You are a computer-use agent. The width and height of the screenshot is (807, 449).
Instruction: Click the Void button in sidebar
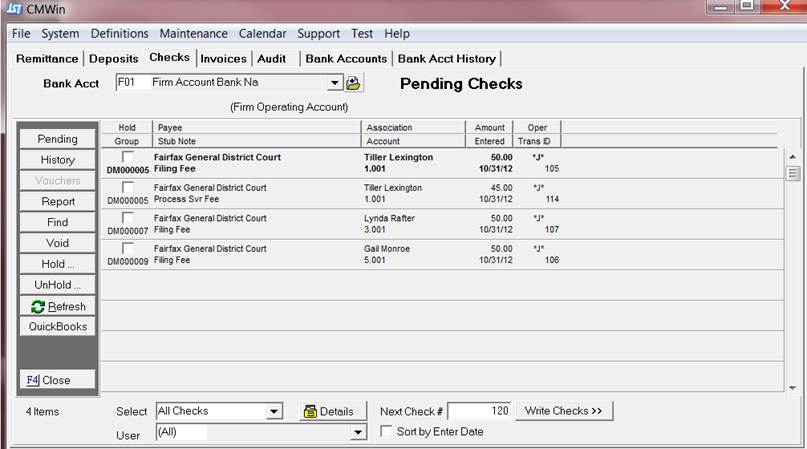pos(58,243)
